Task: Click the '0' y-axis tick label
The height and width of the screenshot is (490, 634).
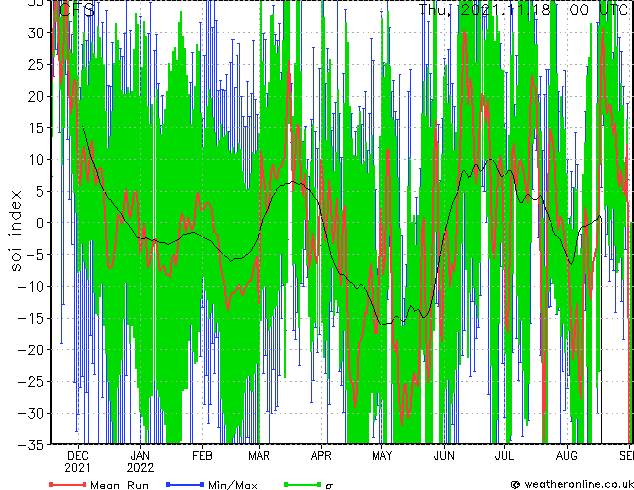Action: [x=40, y=223]
